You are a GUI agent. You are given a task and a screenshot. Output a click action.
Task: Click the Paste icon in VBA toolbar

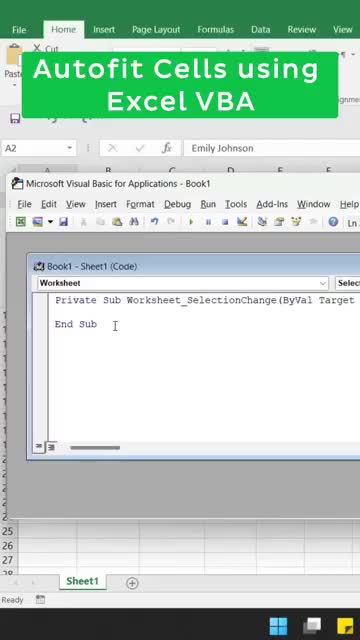click(x=117, y=222)
